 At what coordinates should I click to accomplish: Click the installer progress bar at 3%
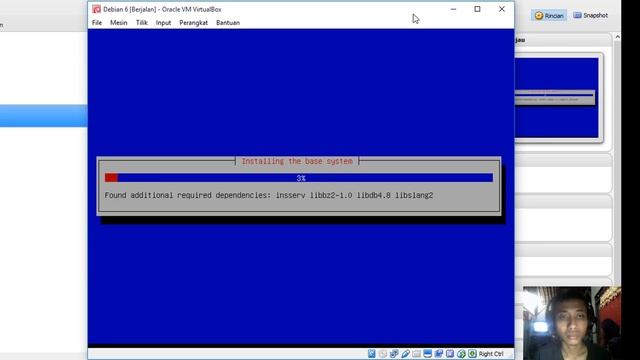pyautogui.click(x=299, y=178)
